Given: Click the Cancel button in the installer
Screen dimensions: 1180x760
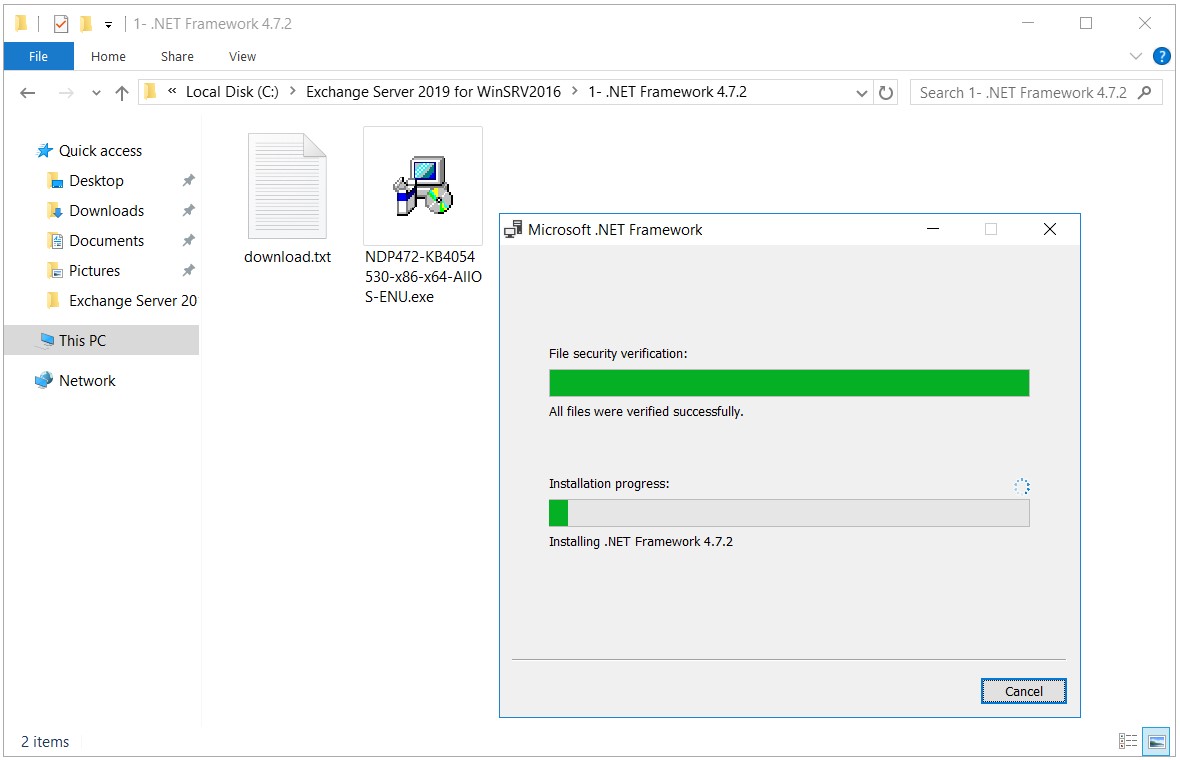Looking at the screenshot, I should tap(1023, 691).
